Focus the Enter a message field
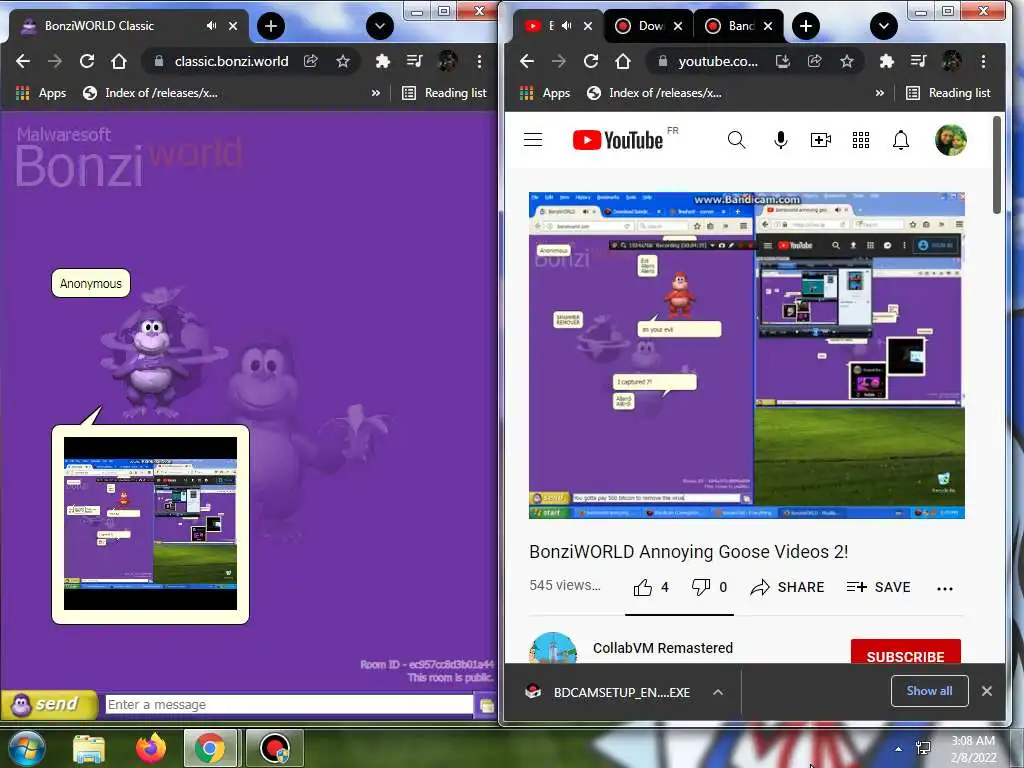The width and height of the screenshot is (1024, 768). [289, 705]
